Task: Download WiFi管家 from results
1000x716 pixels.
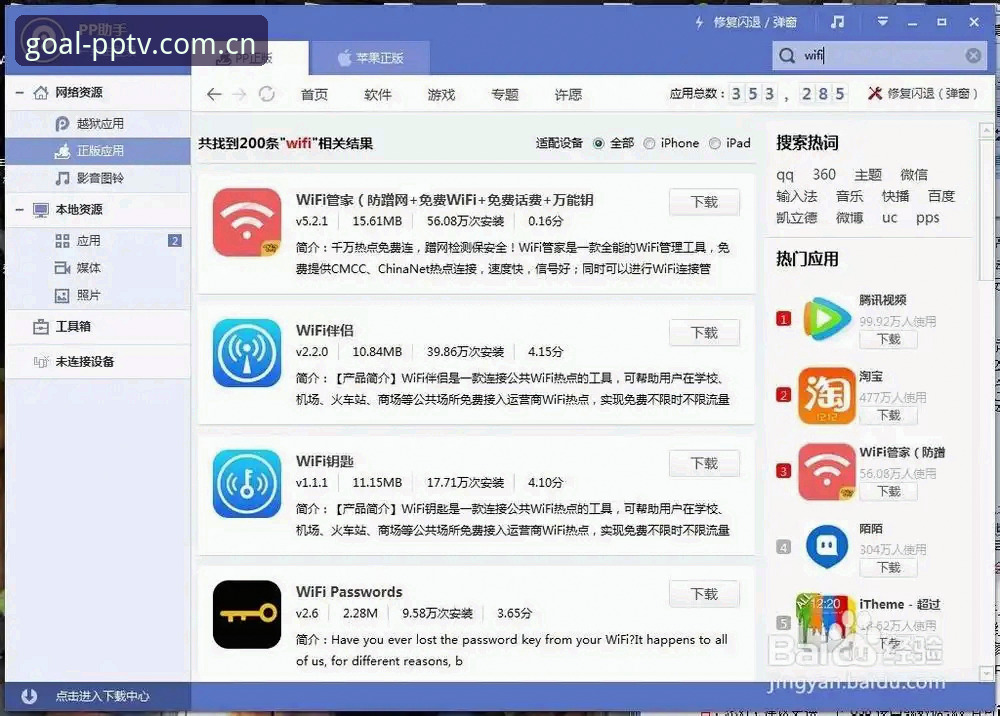Action: coord(704,202)
